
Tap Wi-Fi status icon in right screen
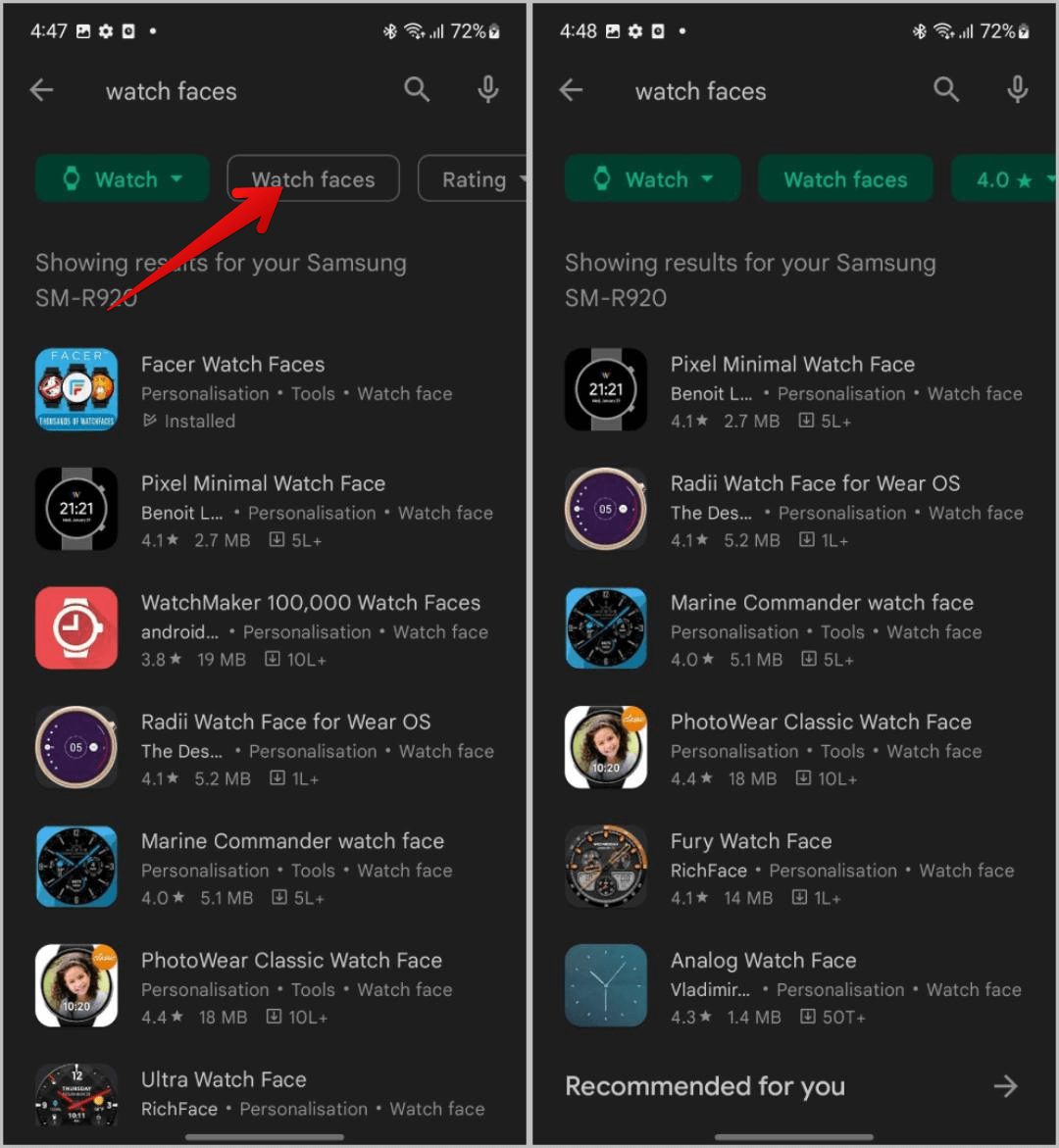[x=944, y=30]
